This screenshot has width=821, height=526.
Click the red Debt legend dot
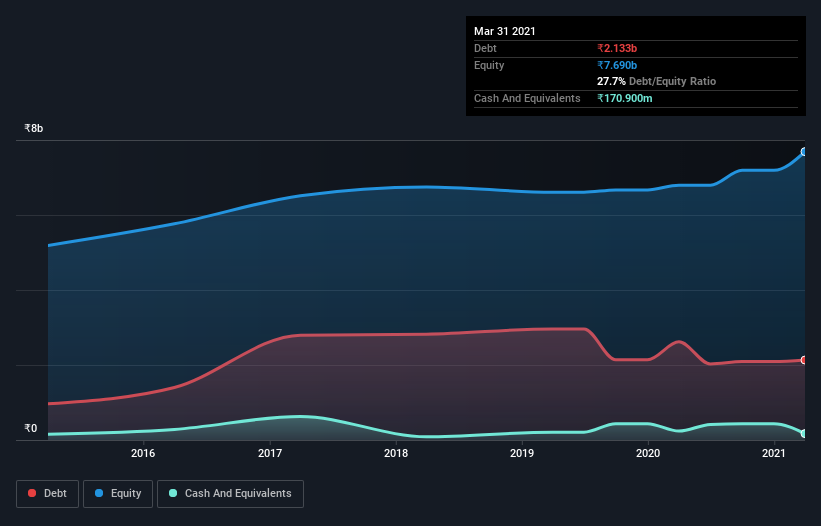pyautogui.click(x=32, y=493)
